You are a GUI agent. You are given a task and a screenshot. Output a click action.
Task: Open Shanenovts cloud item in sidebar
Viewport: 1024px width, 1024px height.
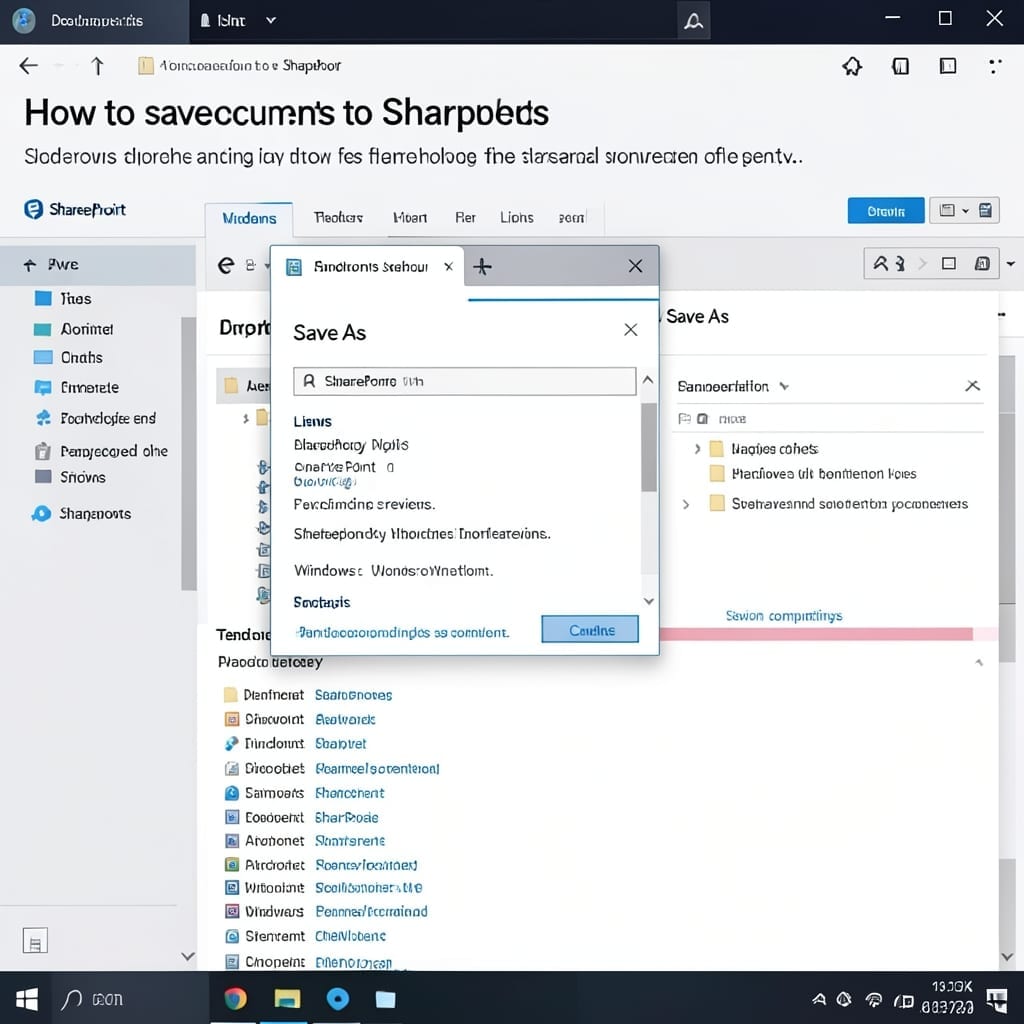82,513
